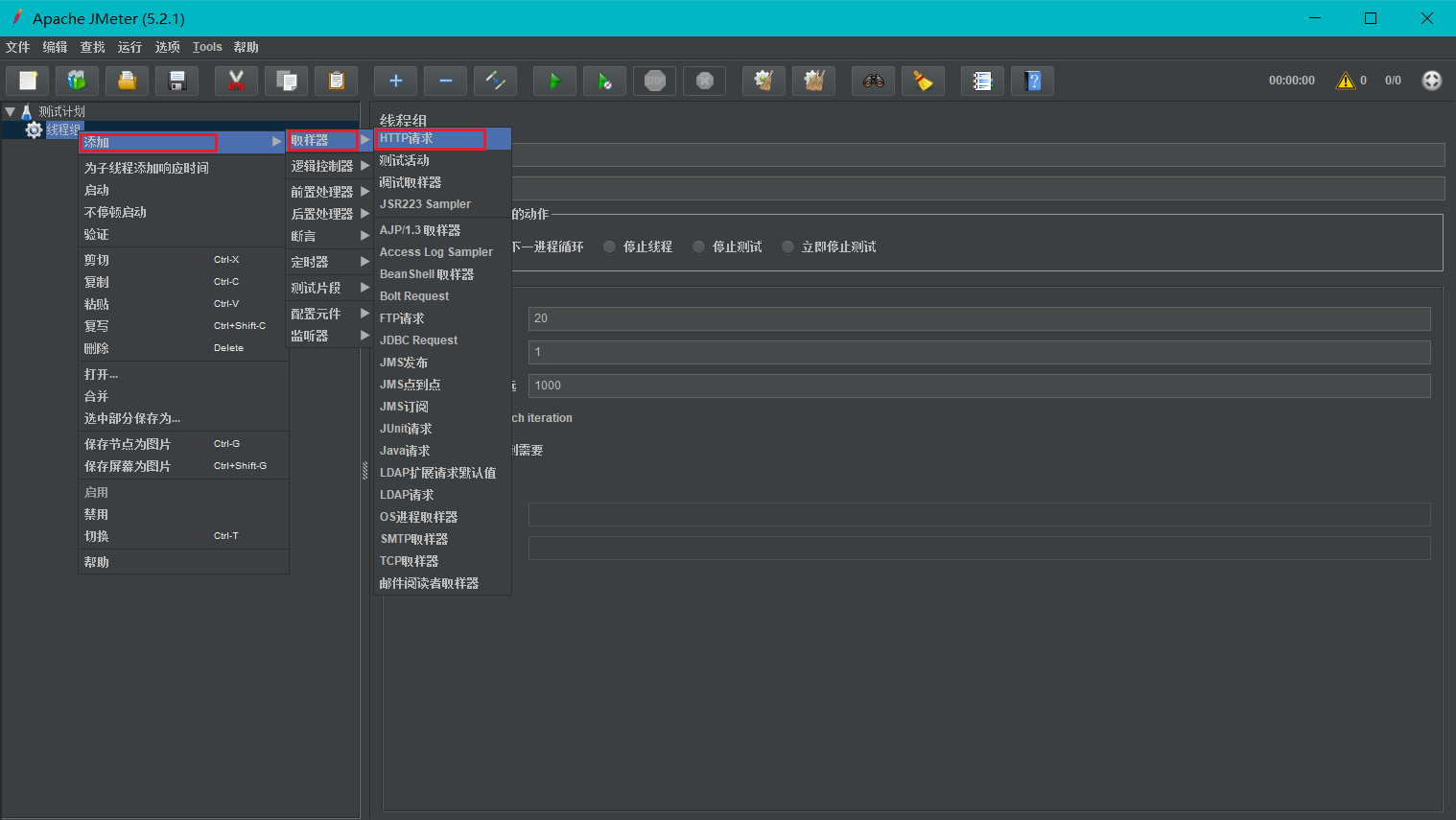Image resolution: width=1456 pixels, height=820 pixels.
Task: Click the Open file folder icon
Action: [x=127, y=81]
